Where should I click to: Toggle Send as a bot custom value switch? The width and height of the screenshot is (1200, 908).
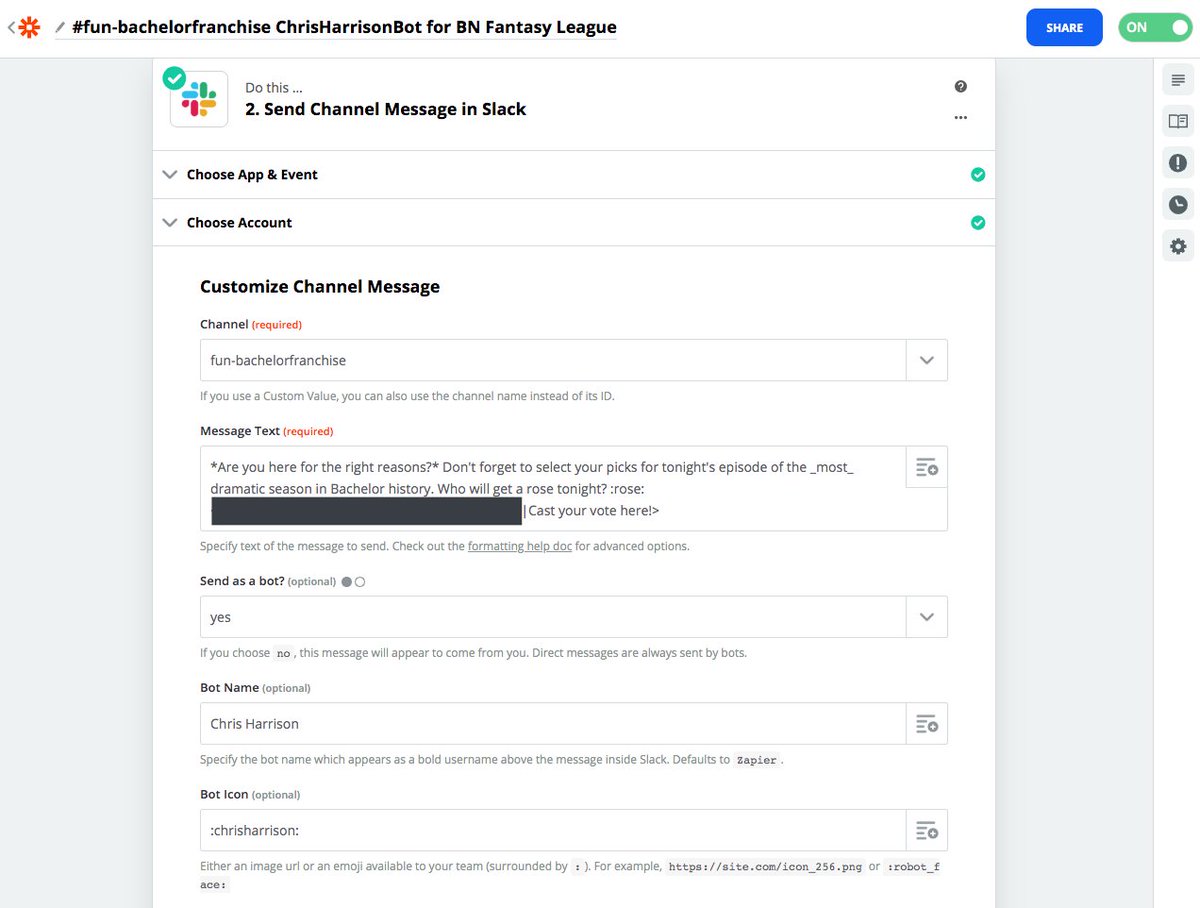pos(353,582)
